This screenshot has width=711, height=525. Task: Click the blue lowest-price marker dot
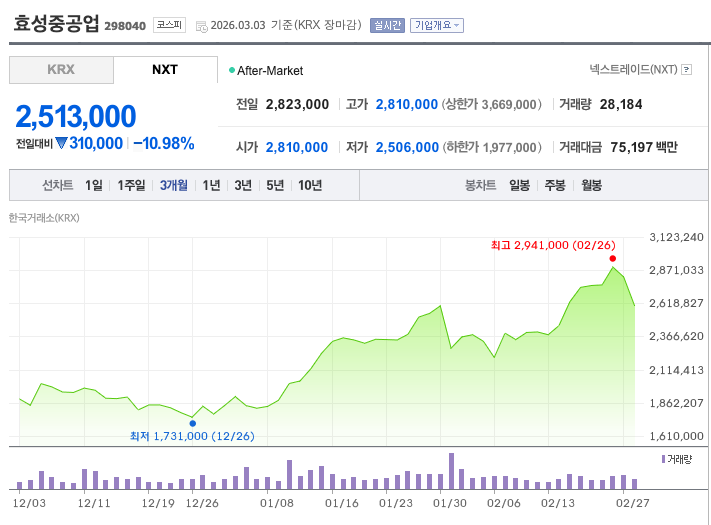pos(193,423)
